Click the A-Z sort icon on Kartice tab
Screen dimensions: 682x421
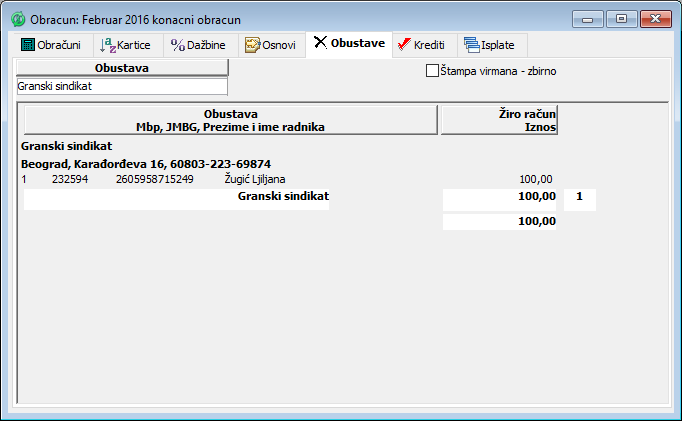click(x=107, y=45)
